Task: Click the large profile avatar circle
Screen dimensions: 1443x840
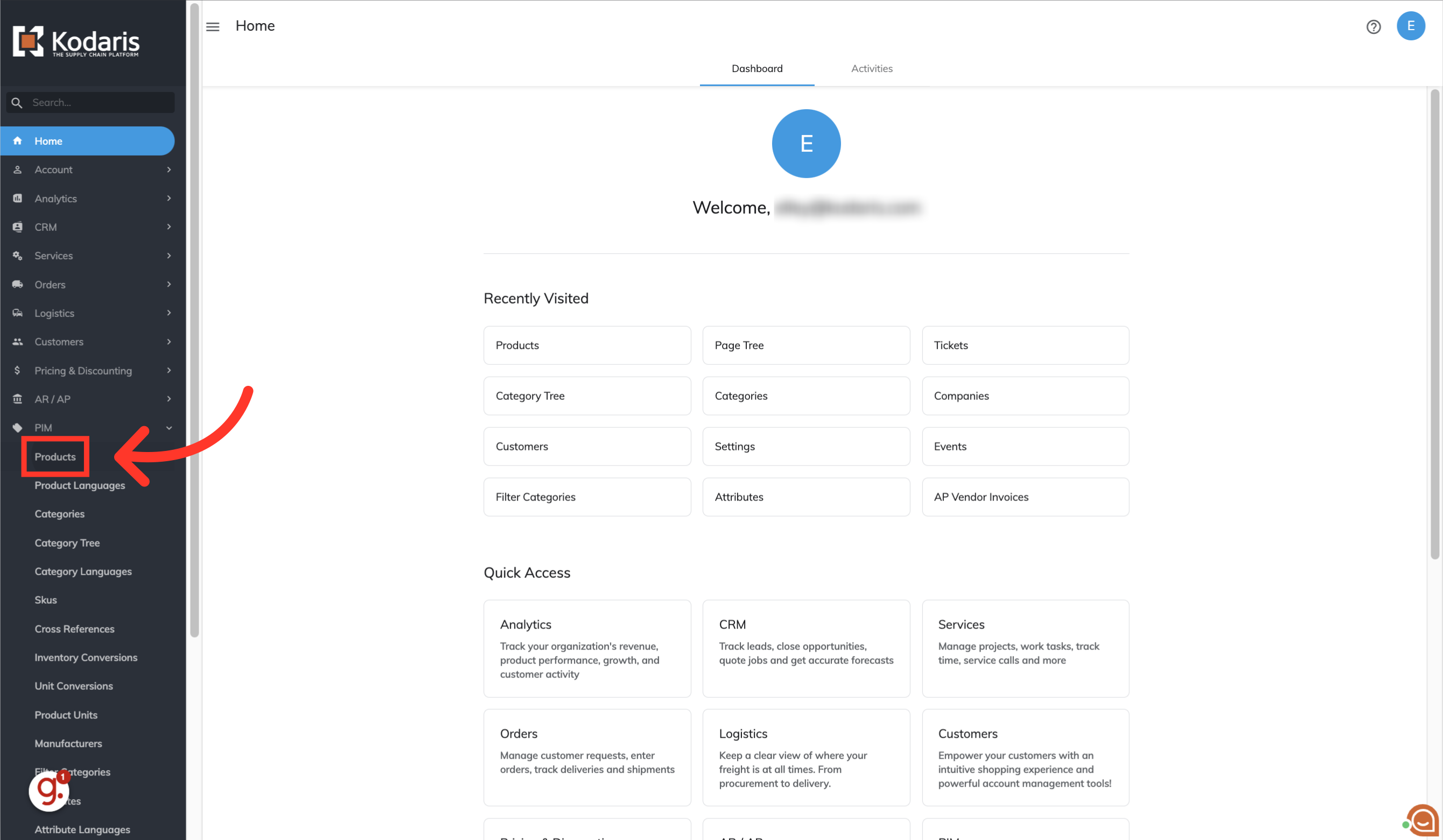Action: [805, 144]
